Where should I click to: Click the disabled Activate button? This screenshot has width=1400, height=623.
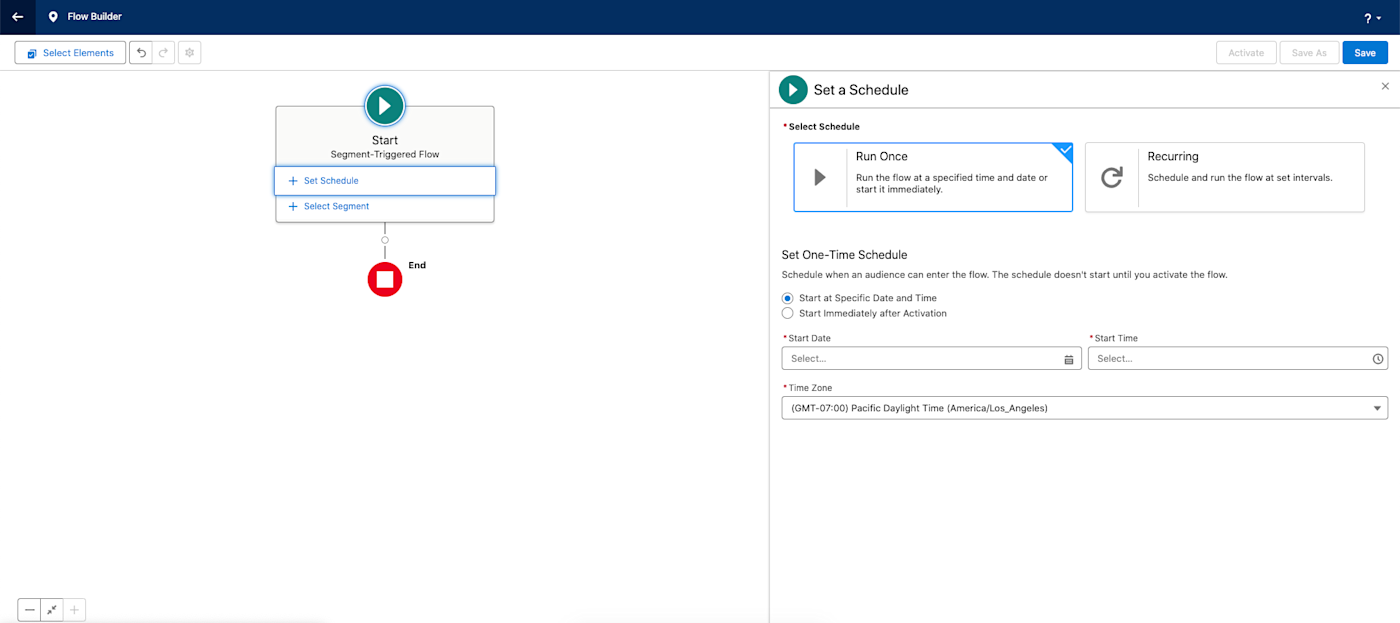click(x=1246, y=53)
